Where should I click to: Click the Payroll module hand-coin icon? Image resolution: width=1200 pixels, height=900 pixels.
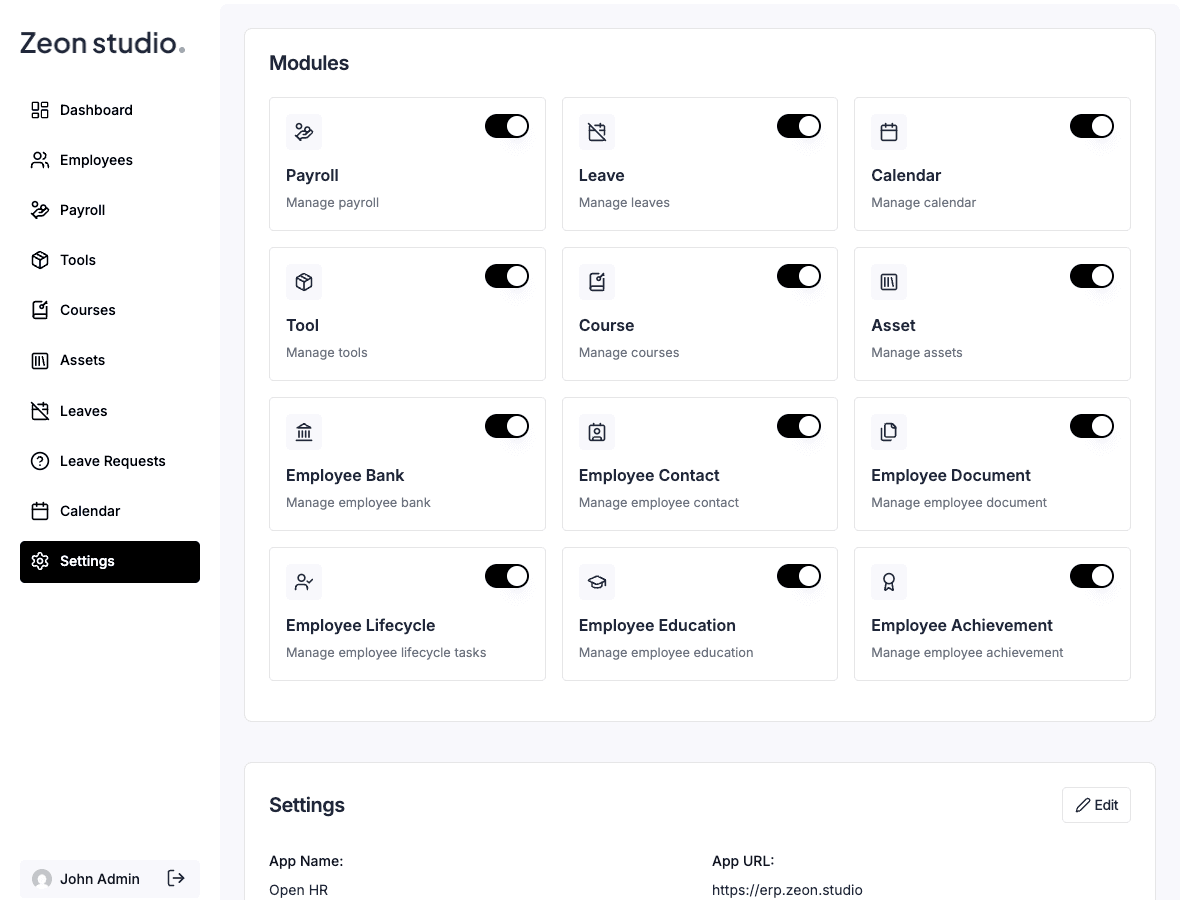(x=304, y=132)
